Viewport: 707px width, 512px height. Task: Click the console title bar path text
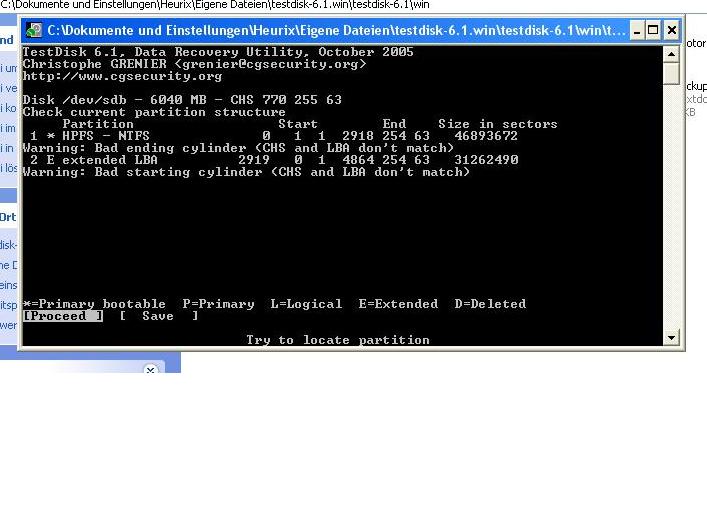tap(336, 30)
